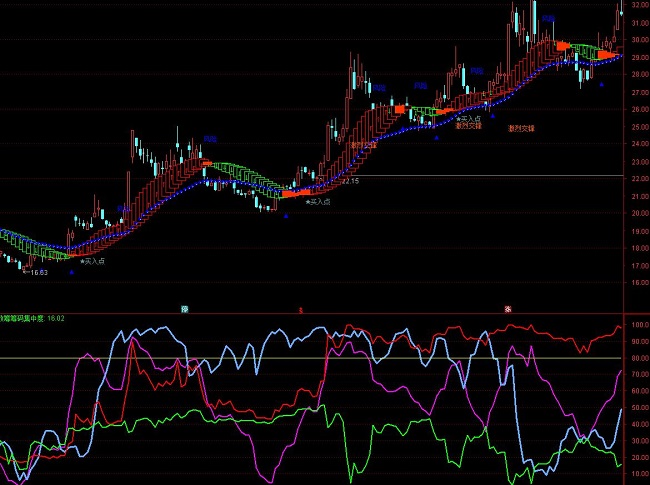Click the 激烈交锋 label closest to 22.15
This screenshot has width=650, height=485.
(x=363, y=145)
